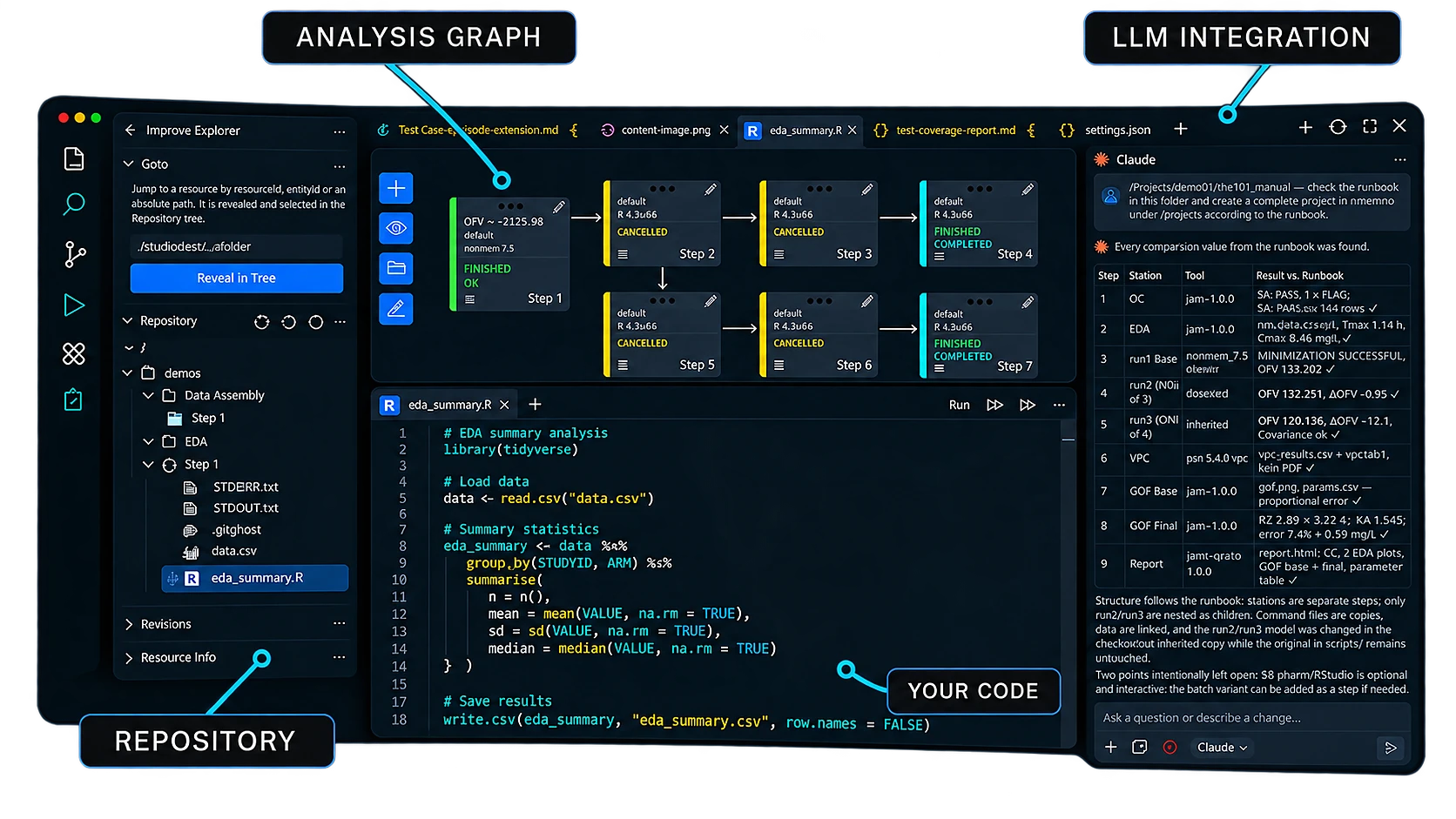Open the Explorer files icon in sidebar
The image size is (1456, 819).
[x=74, y=158]
